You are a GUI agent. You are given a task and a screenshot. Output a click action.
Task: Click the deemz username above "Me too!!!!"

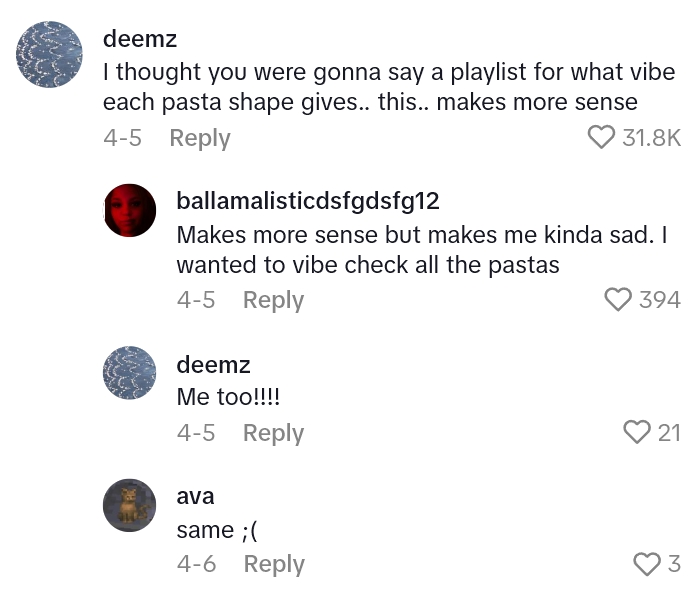coord(212,364)
